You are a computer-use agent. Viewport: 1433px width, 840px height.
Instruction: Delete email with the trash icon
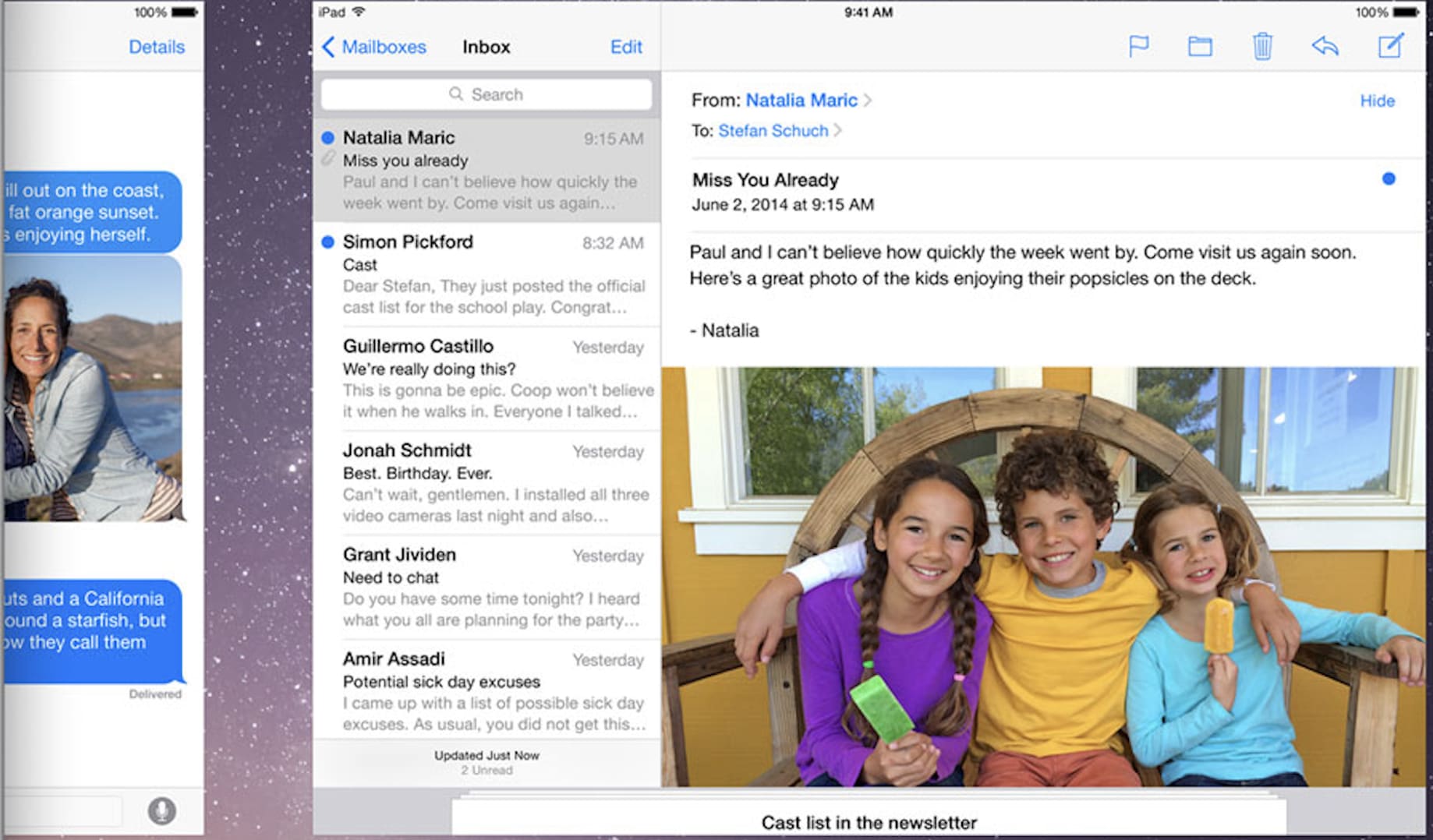pyautogui.click(x=1262, y=46)
